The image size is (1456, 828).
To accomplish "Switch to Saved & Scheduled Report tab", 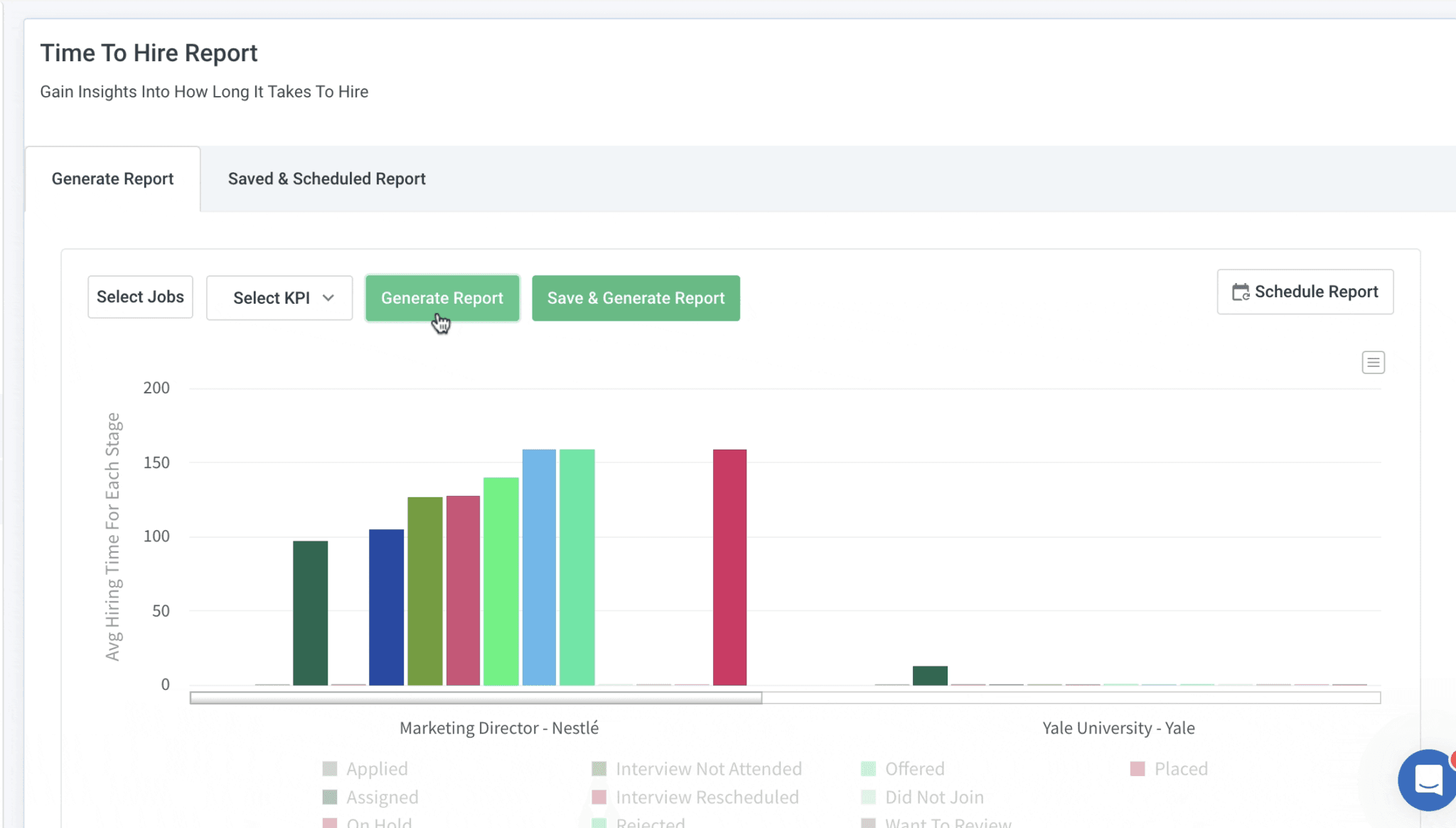I will 326,179.
